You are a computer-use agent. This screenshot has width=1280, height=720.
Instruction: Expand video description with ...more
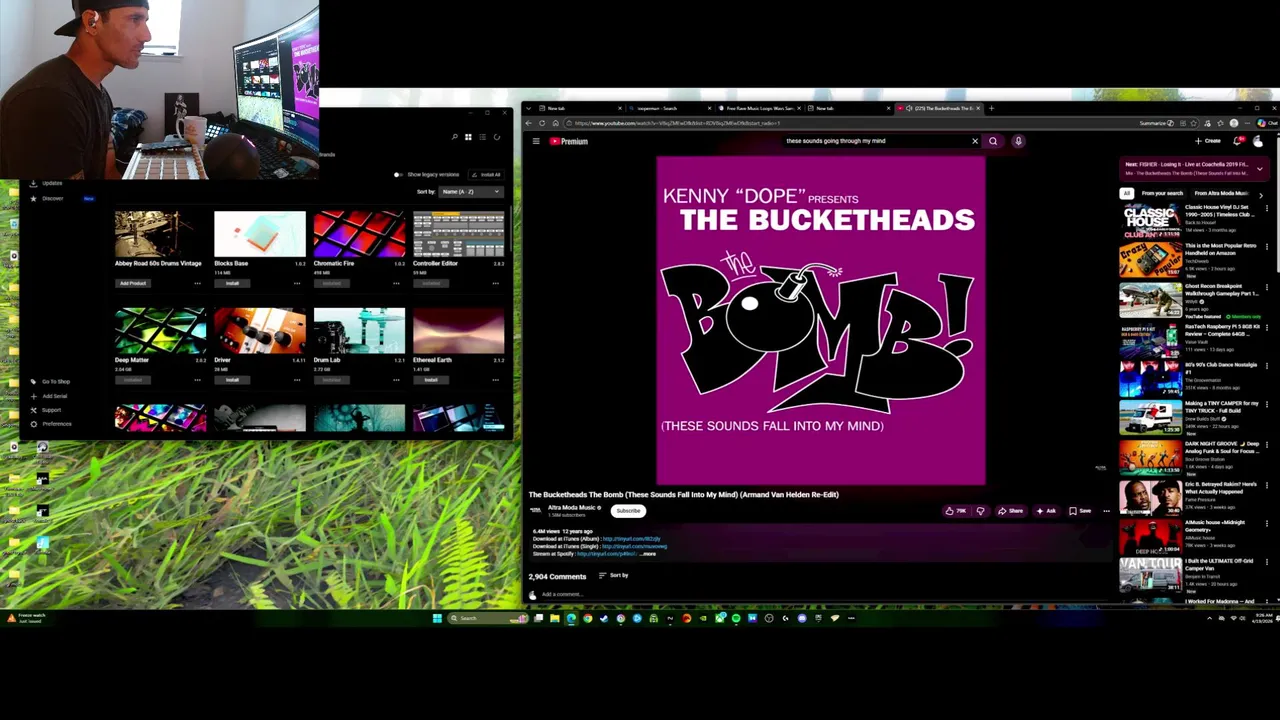point(648,553)
